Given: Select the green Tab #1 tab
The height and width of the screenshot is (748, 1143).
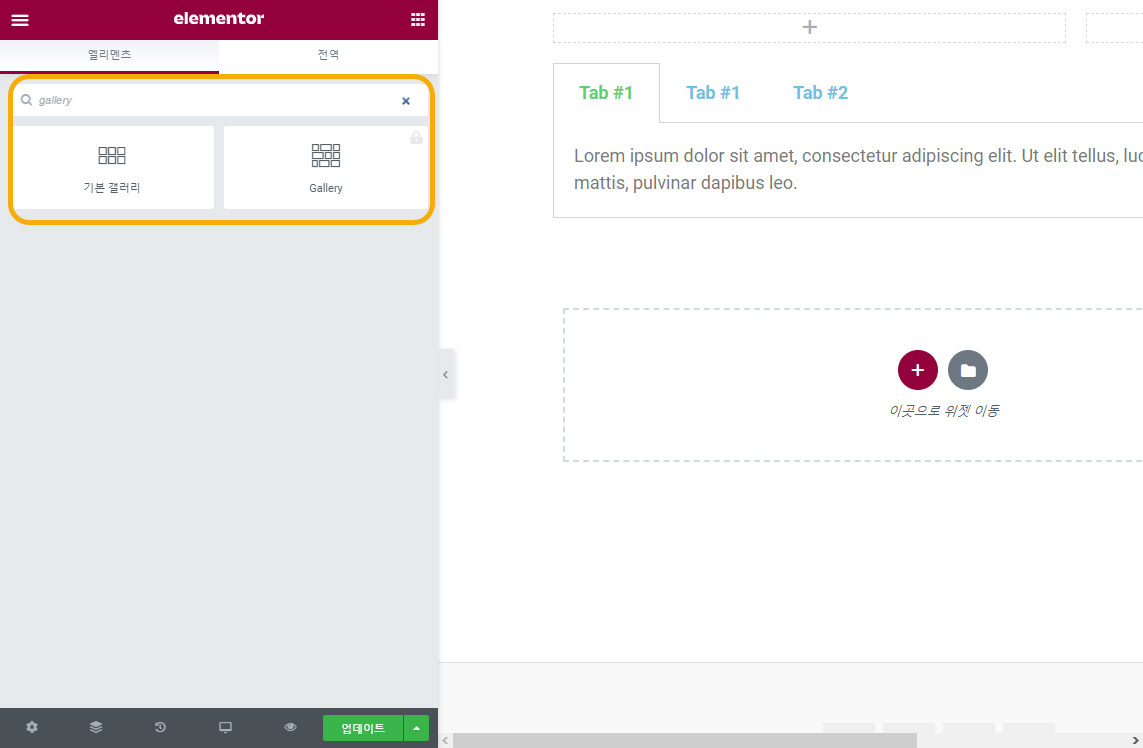Looking at the screenshot, I should click(x=606, y=93).
